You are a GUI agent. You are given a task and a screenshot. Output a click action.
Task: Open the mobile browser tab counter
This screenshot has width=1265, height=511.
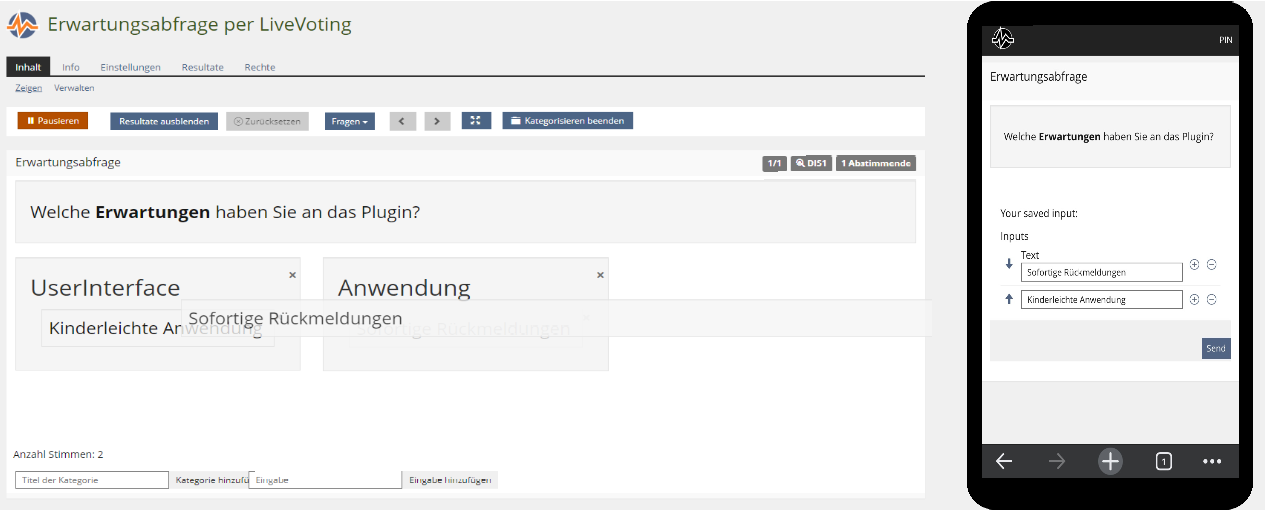coord(1163,461)
